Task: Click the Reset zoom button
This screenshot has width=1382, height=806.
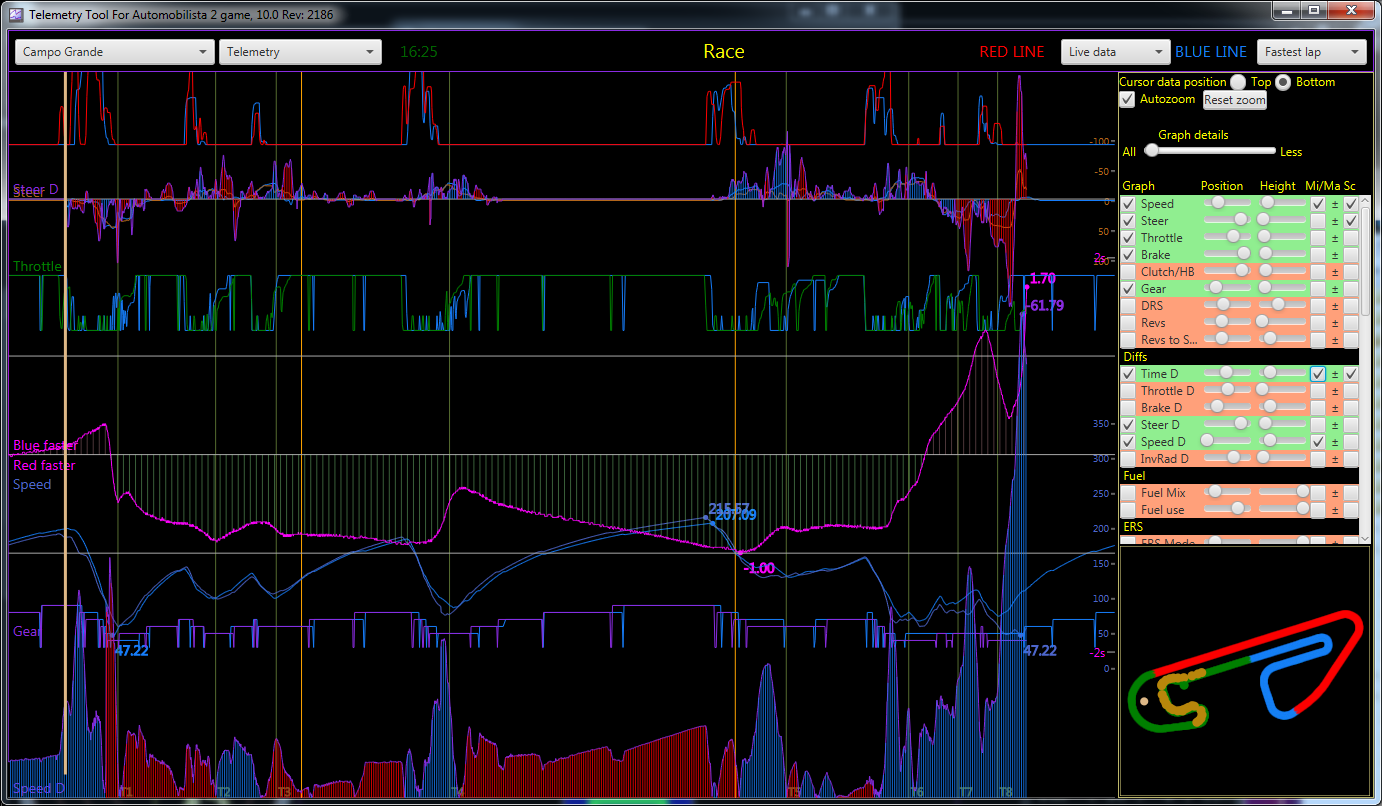Action: (1234, 100)
